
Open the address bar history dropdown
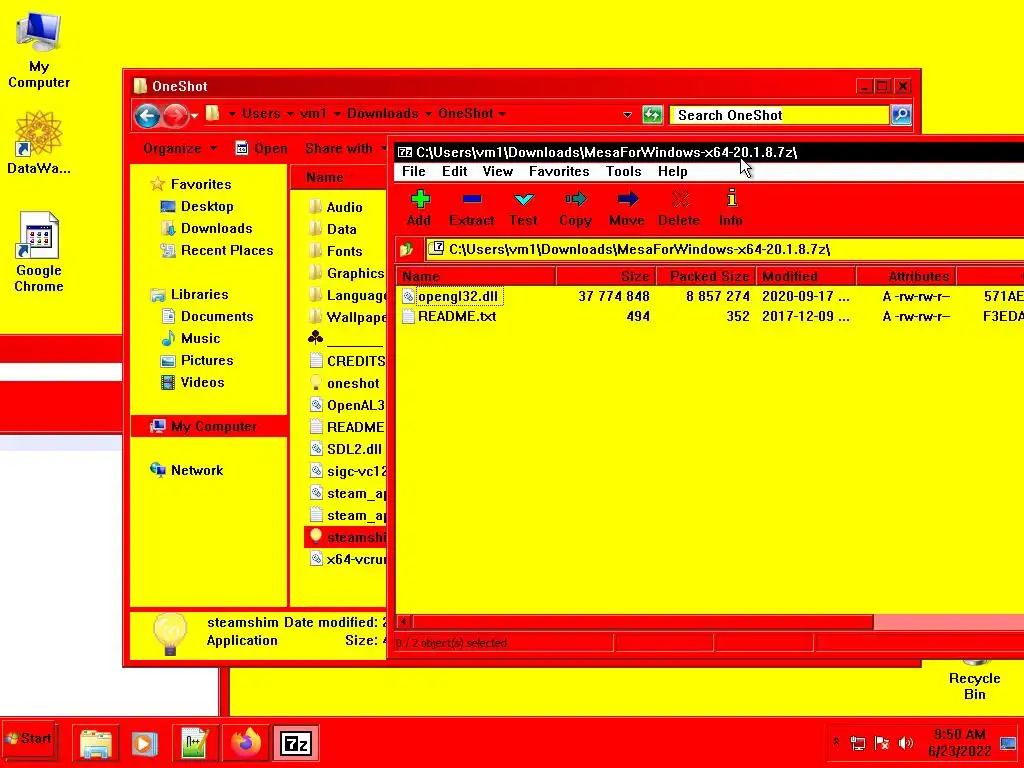[x=628, y=115]
